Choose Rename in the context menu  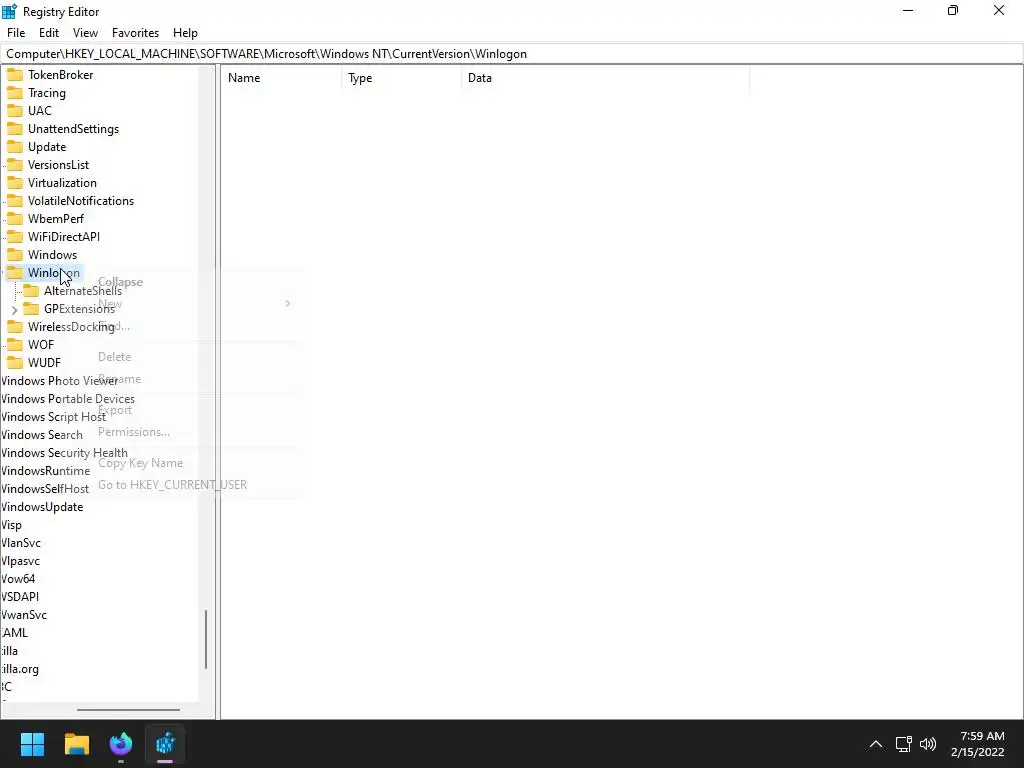coord(120,379)
